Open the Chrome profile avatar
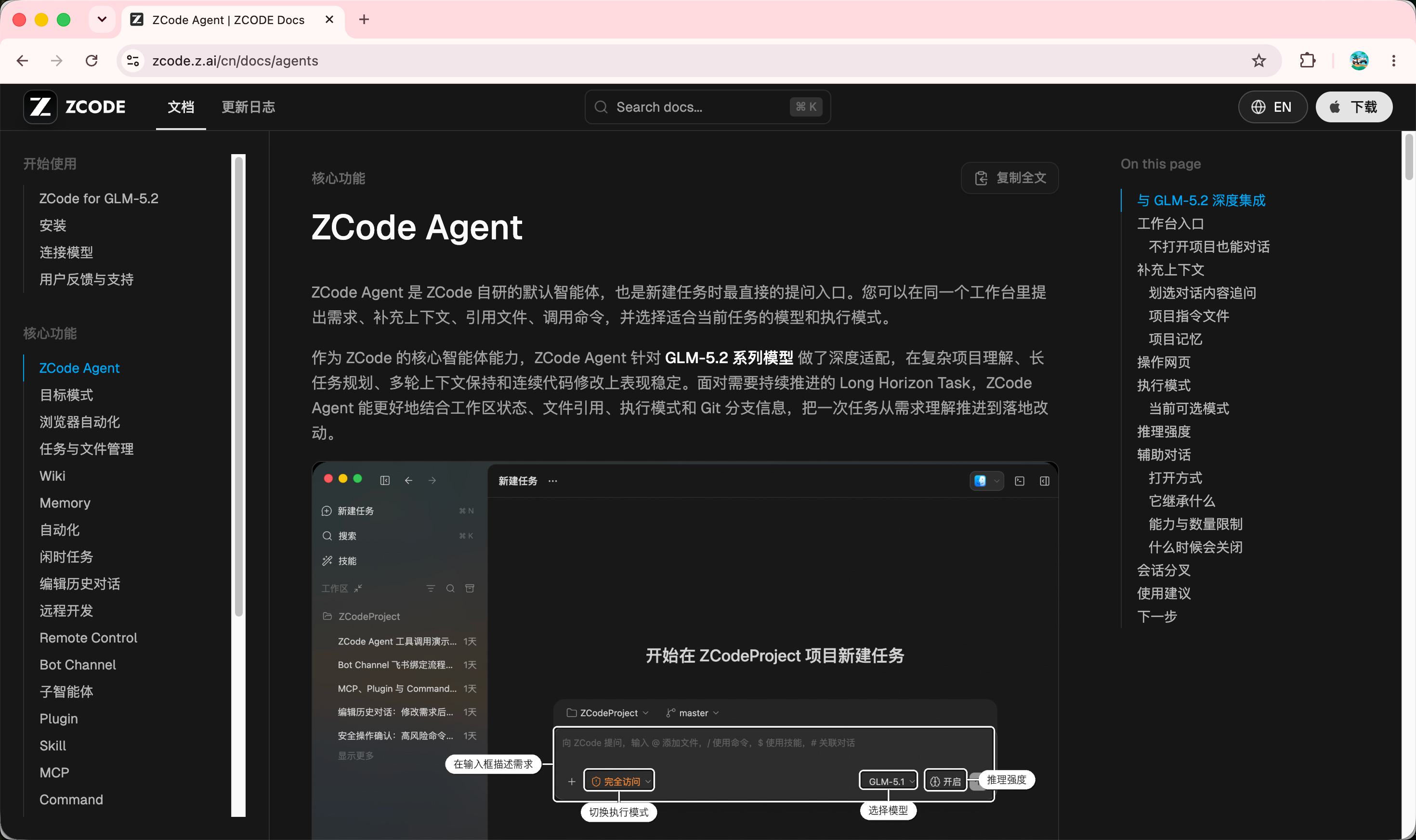 tap(1359, 61)
